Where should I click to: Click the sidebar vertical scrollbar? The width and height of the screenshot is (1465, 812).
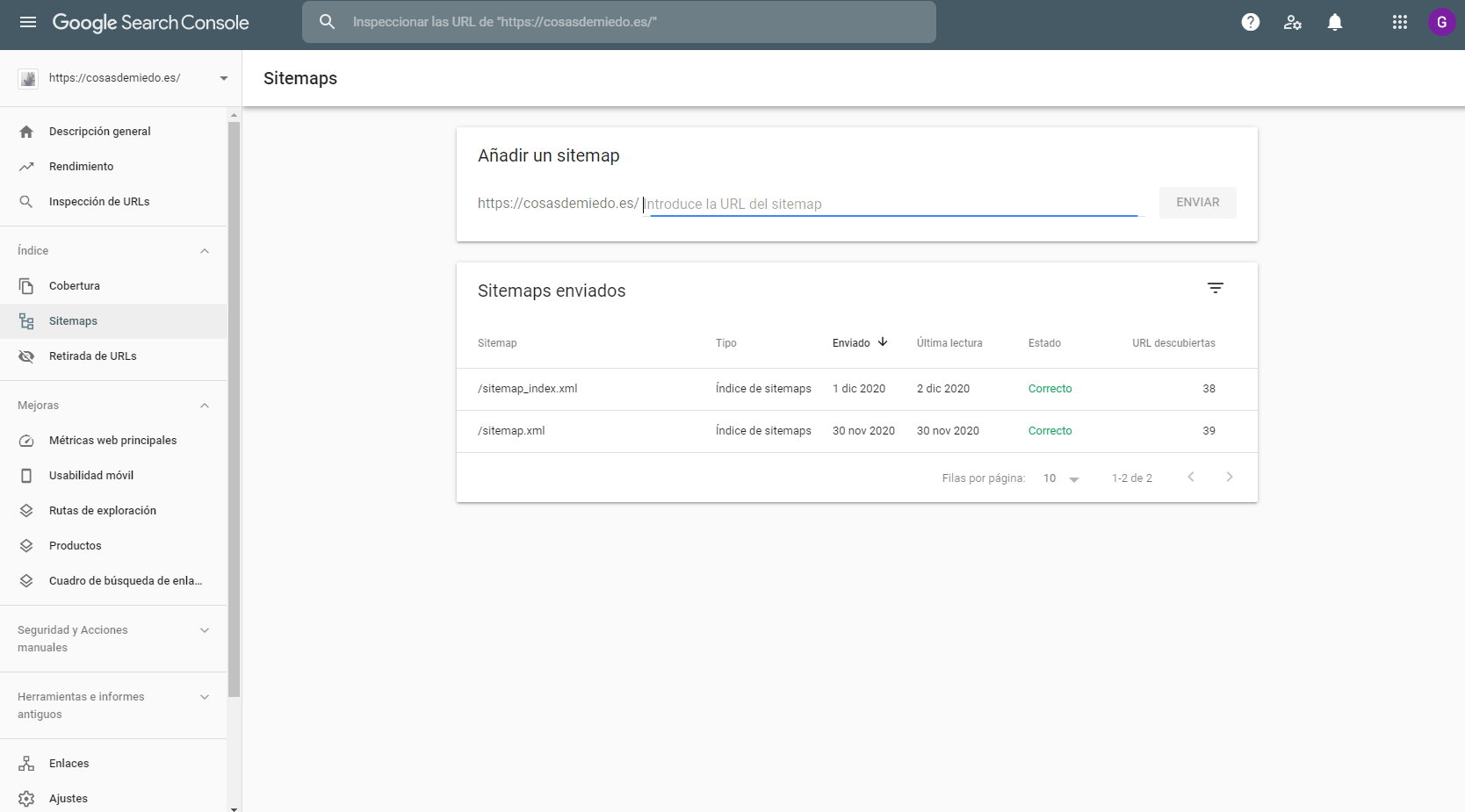pyautogui.click(x=234, y=408)
